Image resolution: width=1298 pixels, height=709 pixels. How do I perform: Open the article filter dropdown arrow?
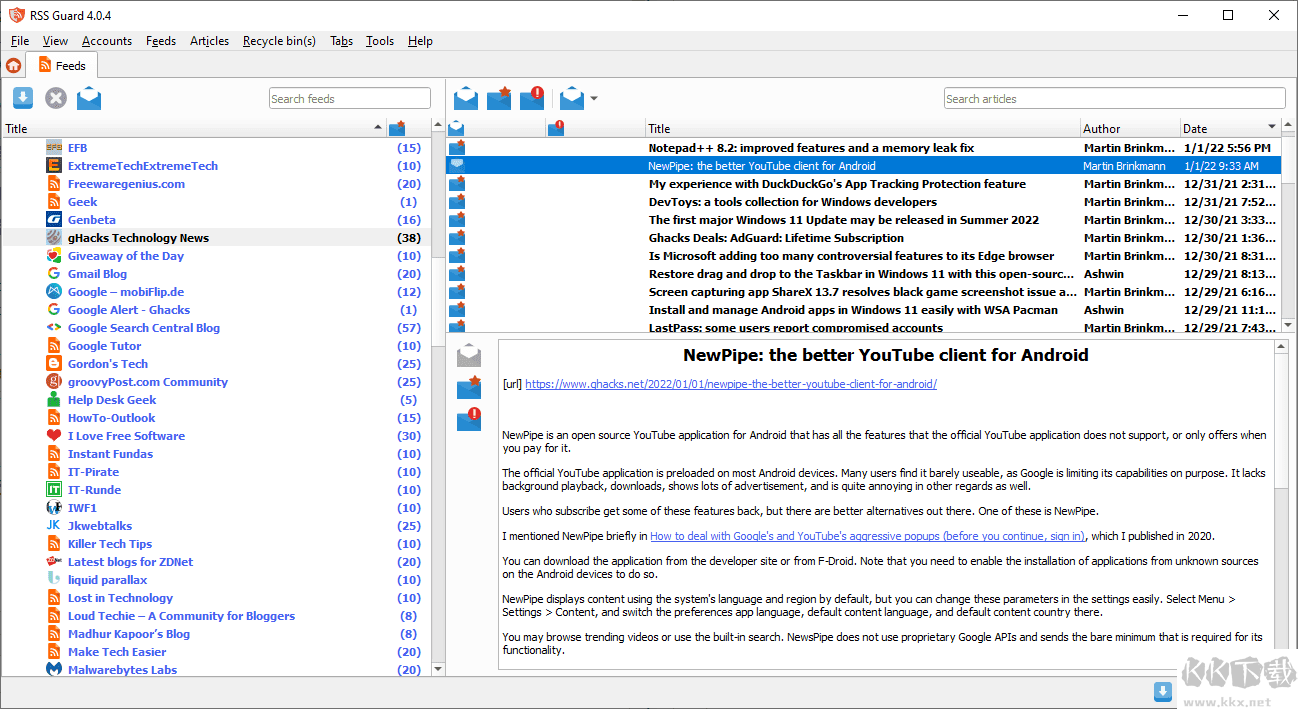[x=594, y=99]
